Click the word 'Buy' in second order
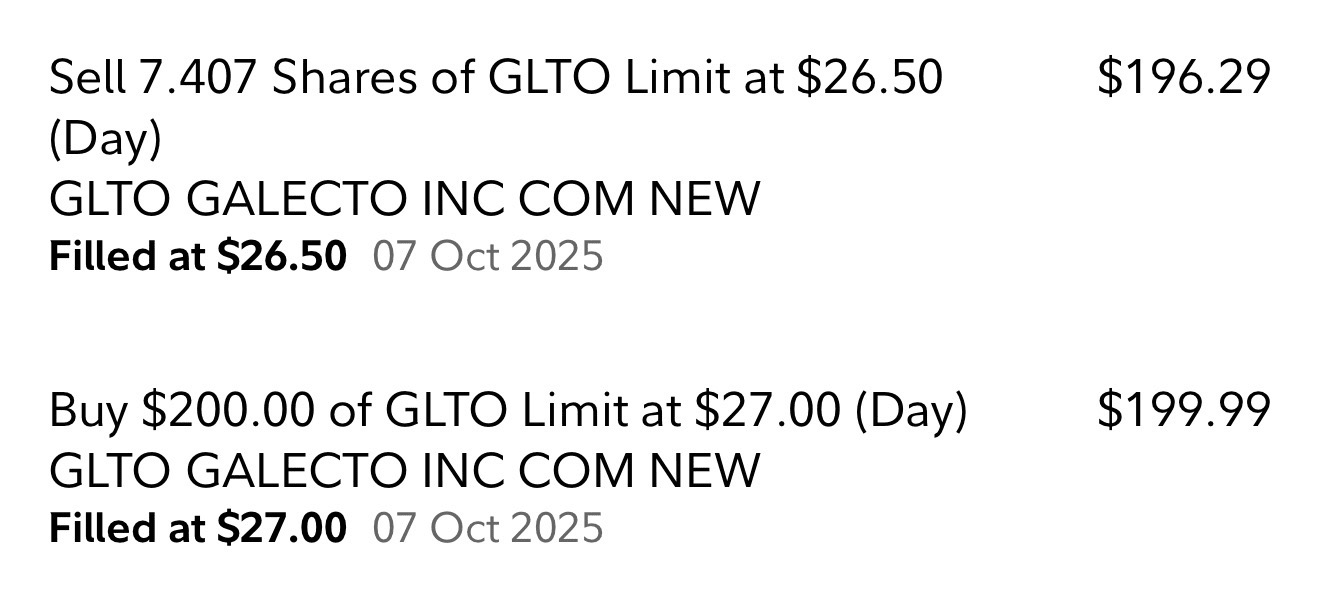 coord(87,410)
